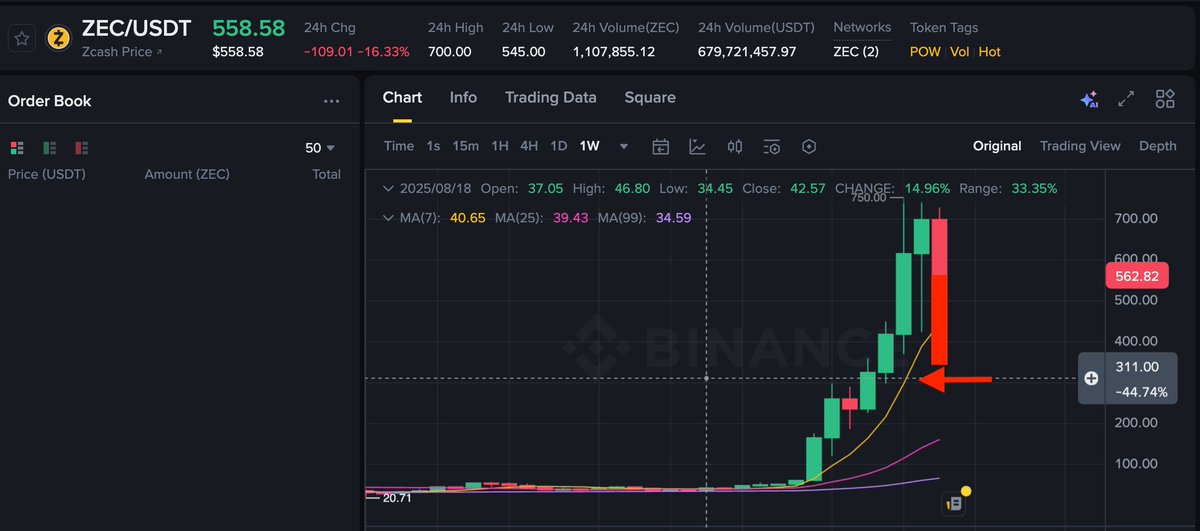The height and width of the screenshot is (531, 1200).
Task: Select the 15m interval
Action: (x=465, y=146)
